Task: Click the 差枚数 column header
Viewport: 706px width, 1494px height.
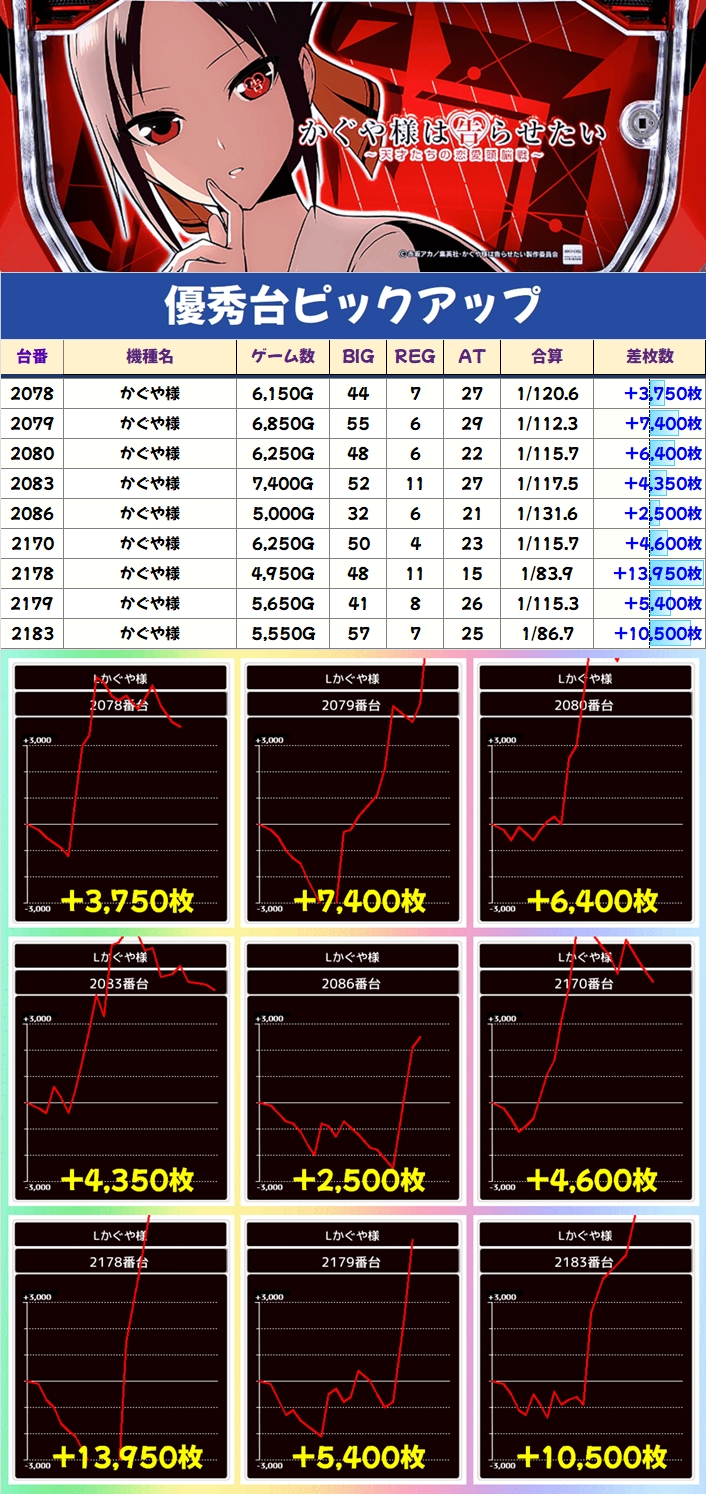Action: point(649,357)
